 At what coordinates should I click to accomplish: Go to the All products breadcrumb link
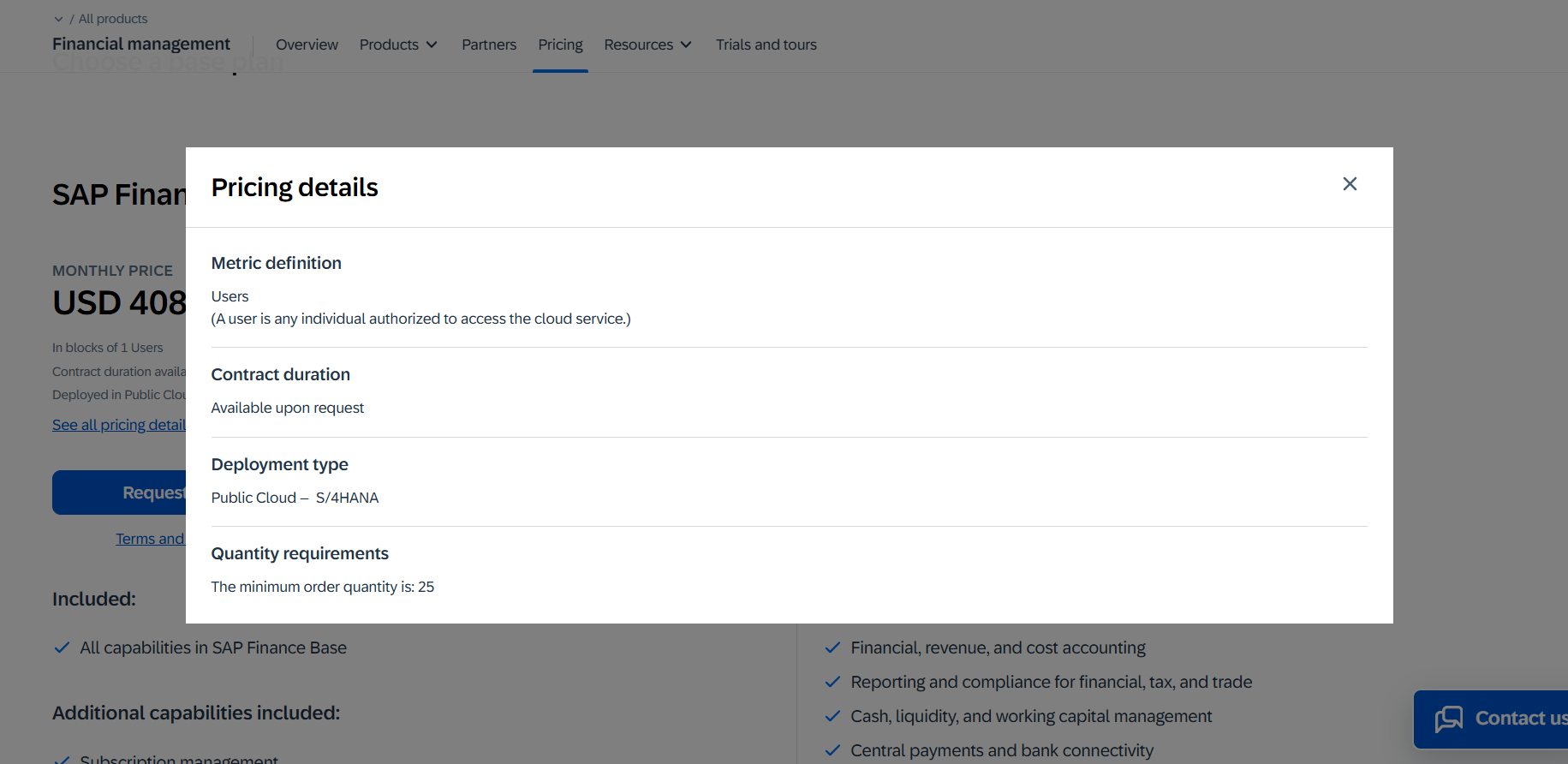click(113, 19)
